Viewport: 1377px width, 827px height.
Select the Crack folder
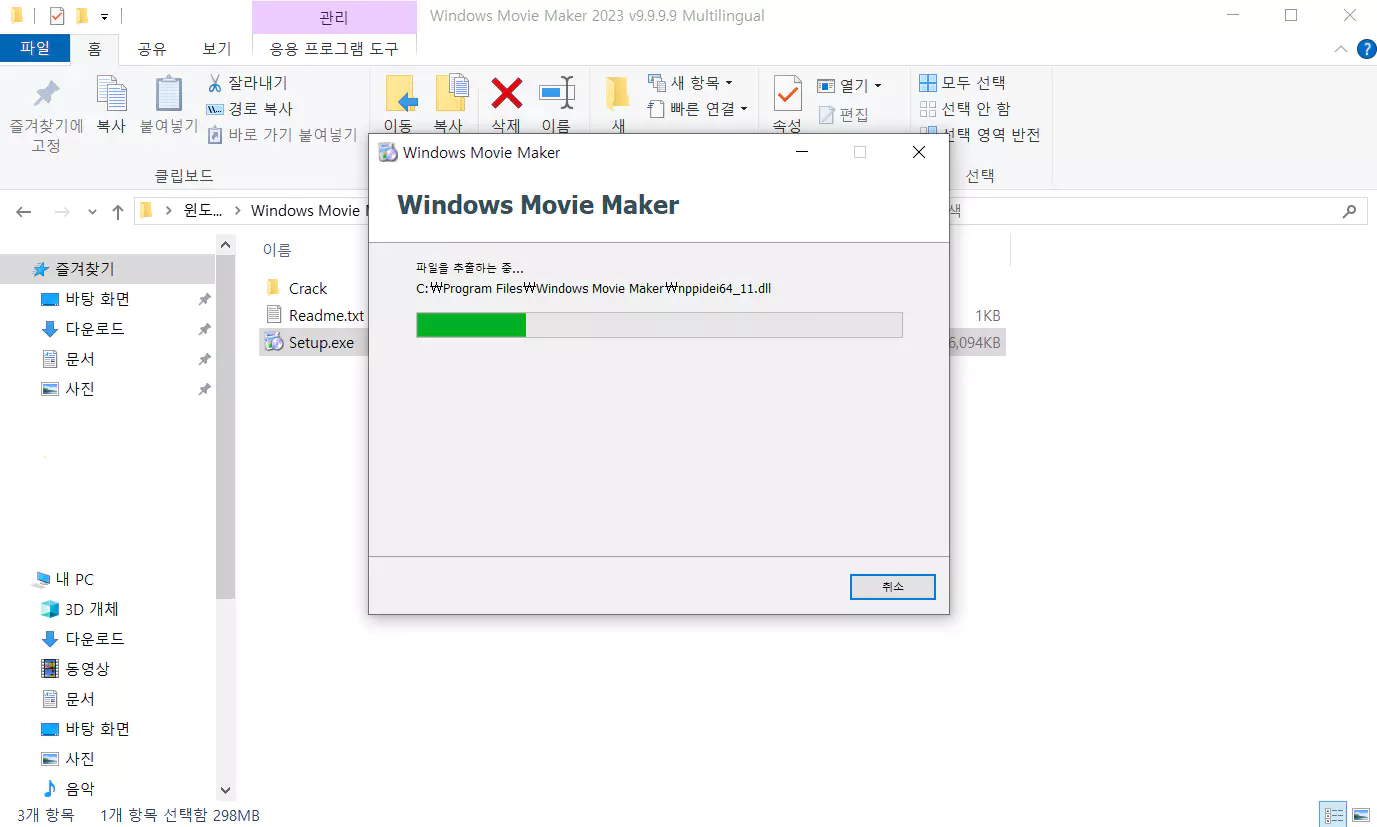pyautogui.click(x=297, y=288)
